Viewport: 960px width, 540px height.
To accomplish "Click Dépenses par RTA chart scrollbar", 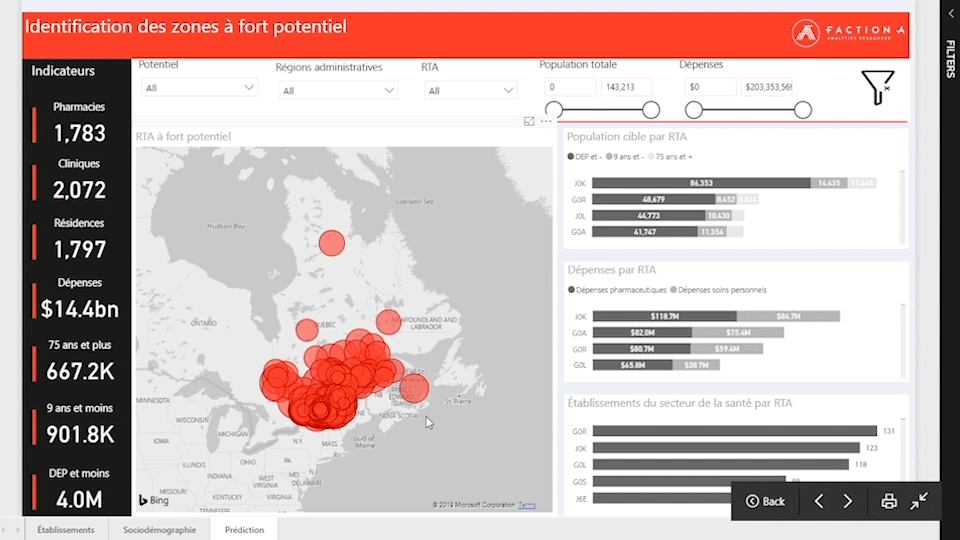I will point(902,340).
